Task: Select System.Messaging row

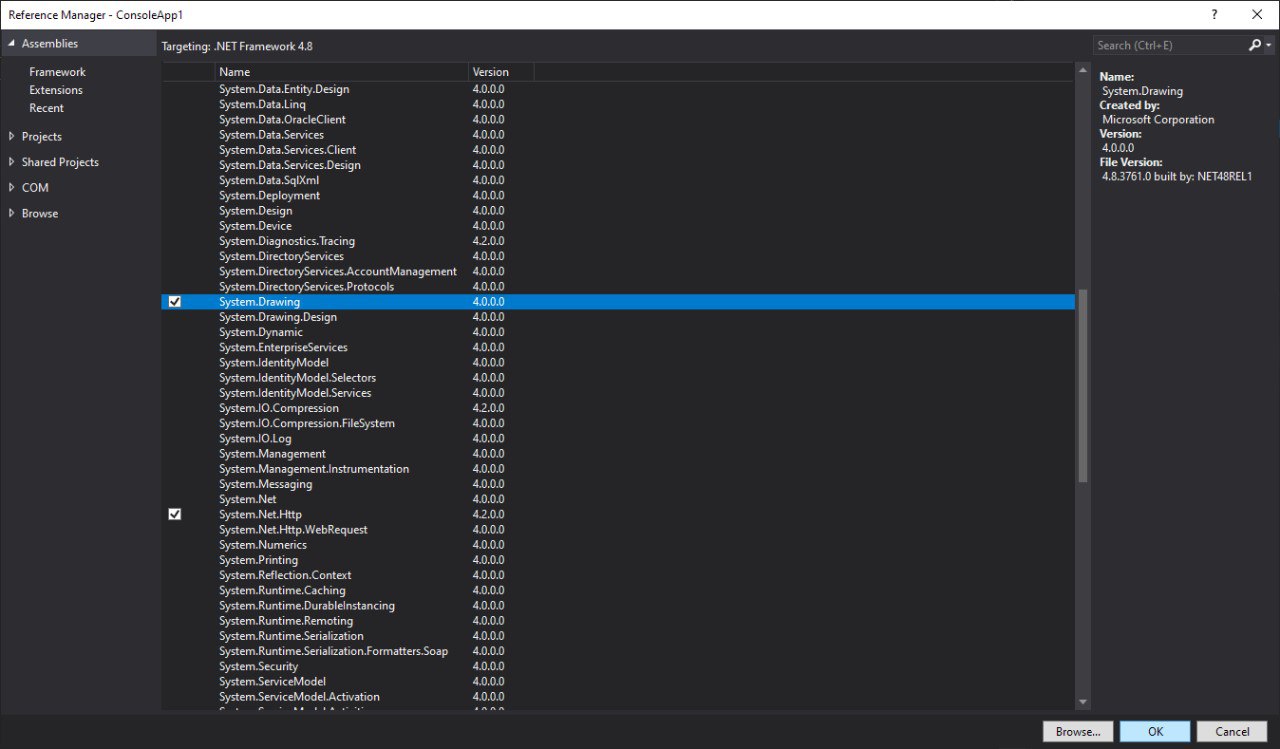Action: tap(618, 484)
